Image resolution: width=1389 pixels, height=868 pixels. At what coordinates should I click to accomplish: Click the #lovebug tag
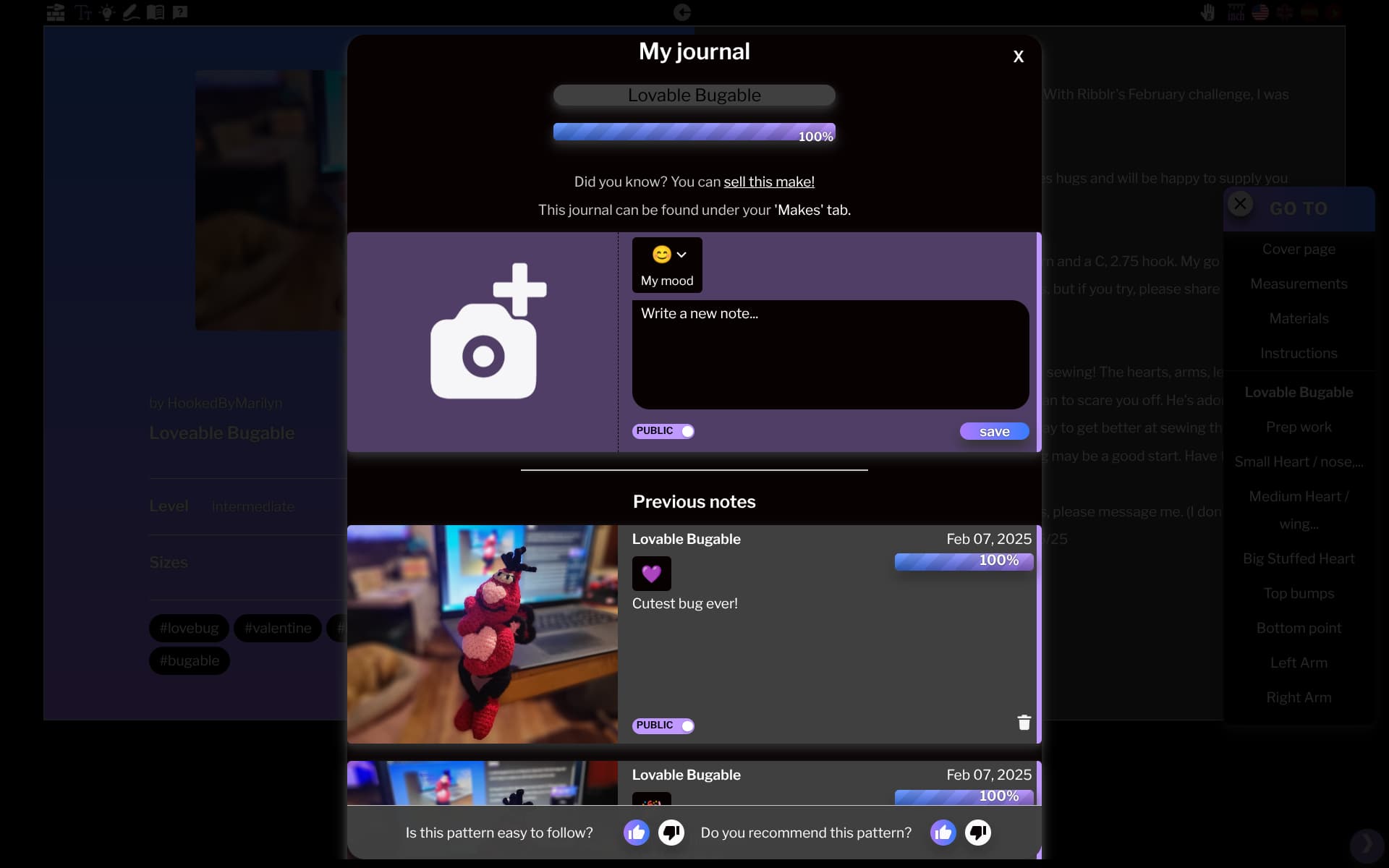pos(189,628)
